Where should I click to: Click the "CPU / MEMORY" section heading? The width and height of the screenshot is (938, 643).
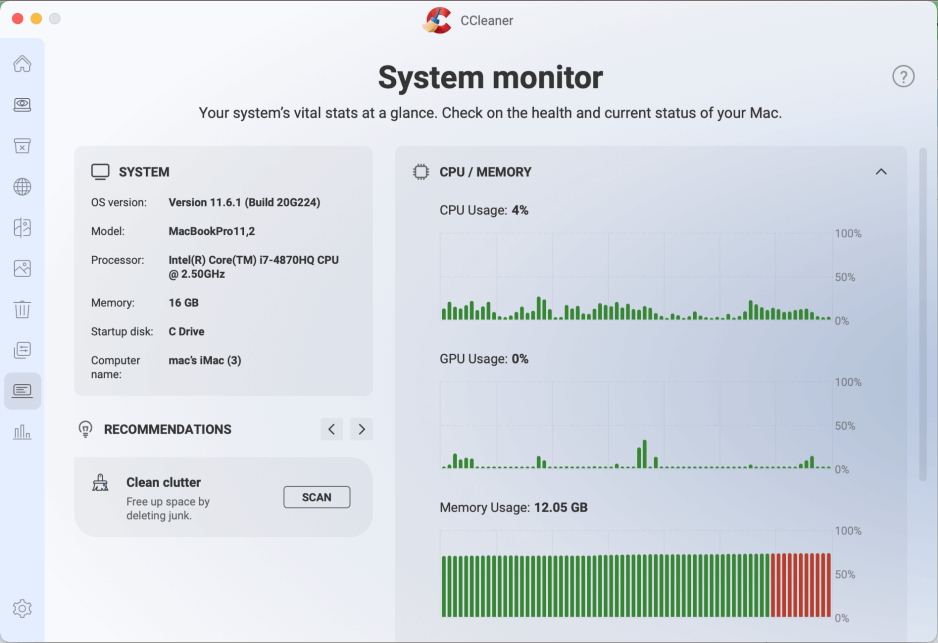[x=485, y=172]
